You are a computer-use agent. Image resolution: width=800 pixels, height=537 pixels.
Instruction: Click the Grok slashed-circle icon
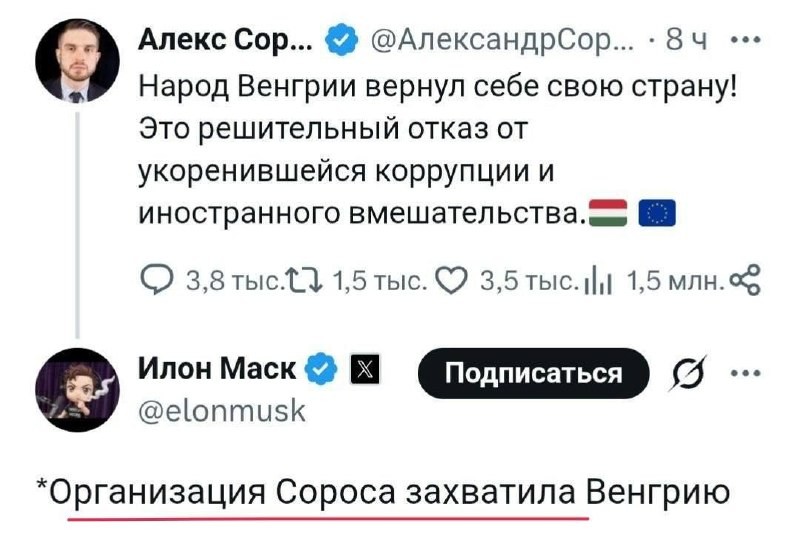[689, 374]
